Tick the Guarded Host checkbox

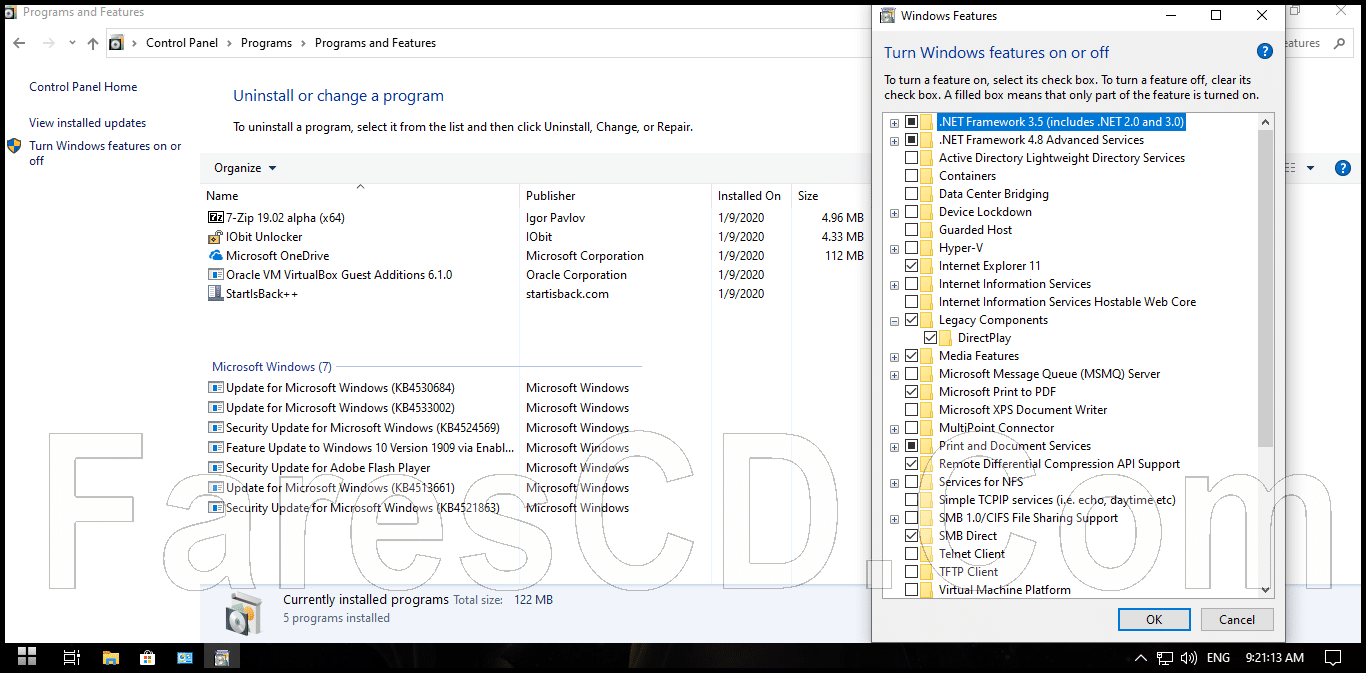[911, 230]
